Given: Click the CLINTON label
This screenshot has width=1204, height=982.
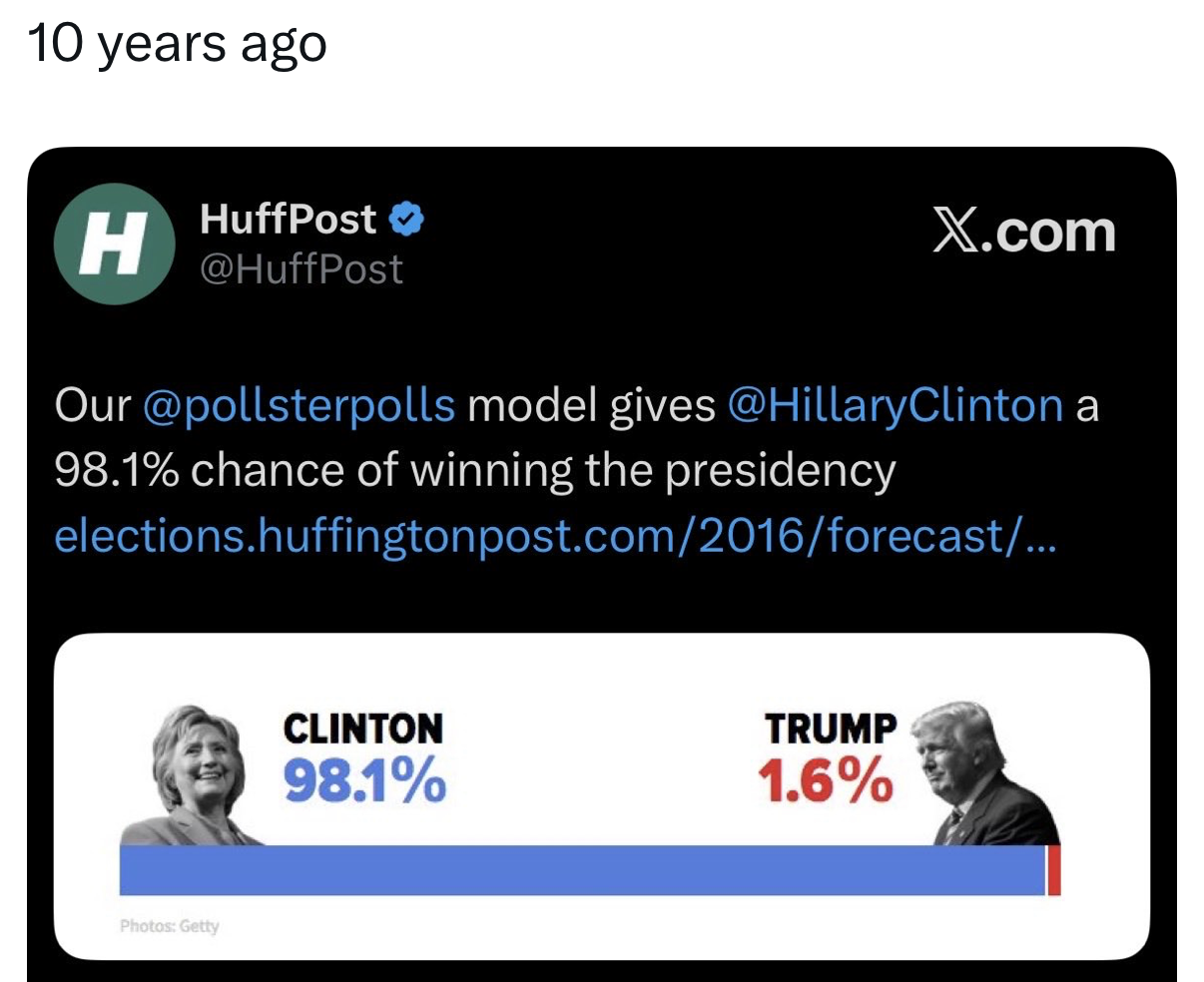Looking at the screenshot, I should click(x=363, y=729).
